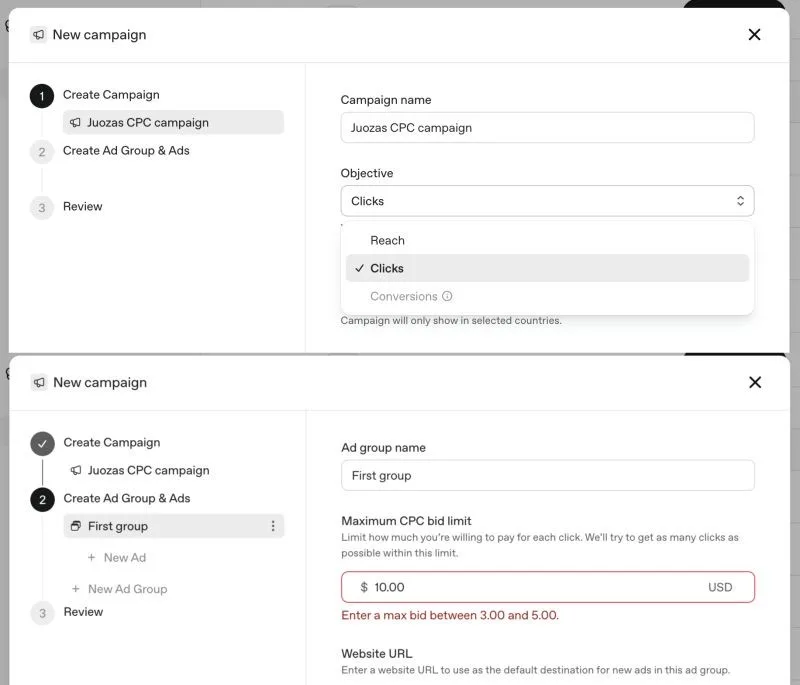Click the ad group icon beside First group

pyautogui.click(x=76, y=526)
